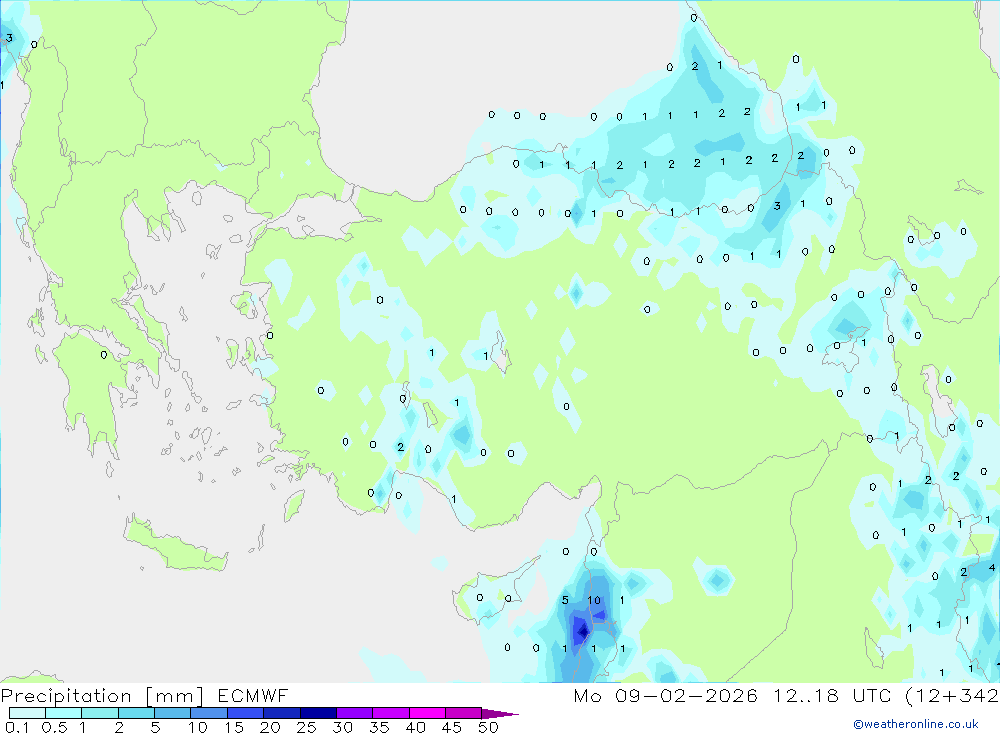Click the 30–35 mm purple legend box
Screen dimensions: 1000x733
[x=355, y=713]
